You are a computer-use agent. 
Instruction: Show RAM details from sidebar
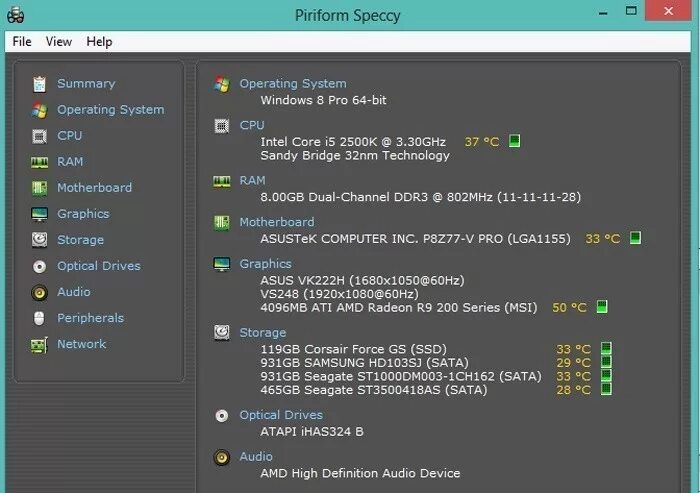coord(70,161)
